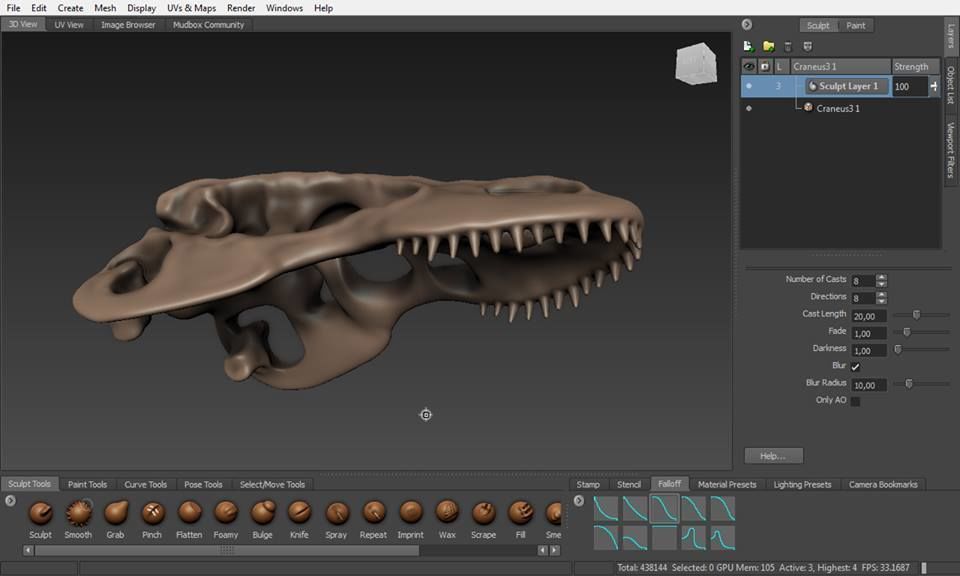Enable the Only AO checkbox

855,402
